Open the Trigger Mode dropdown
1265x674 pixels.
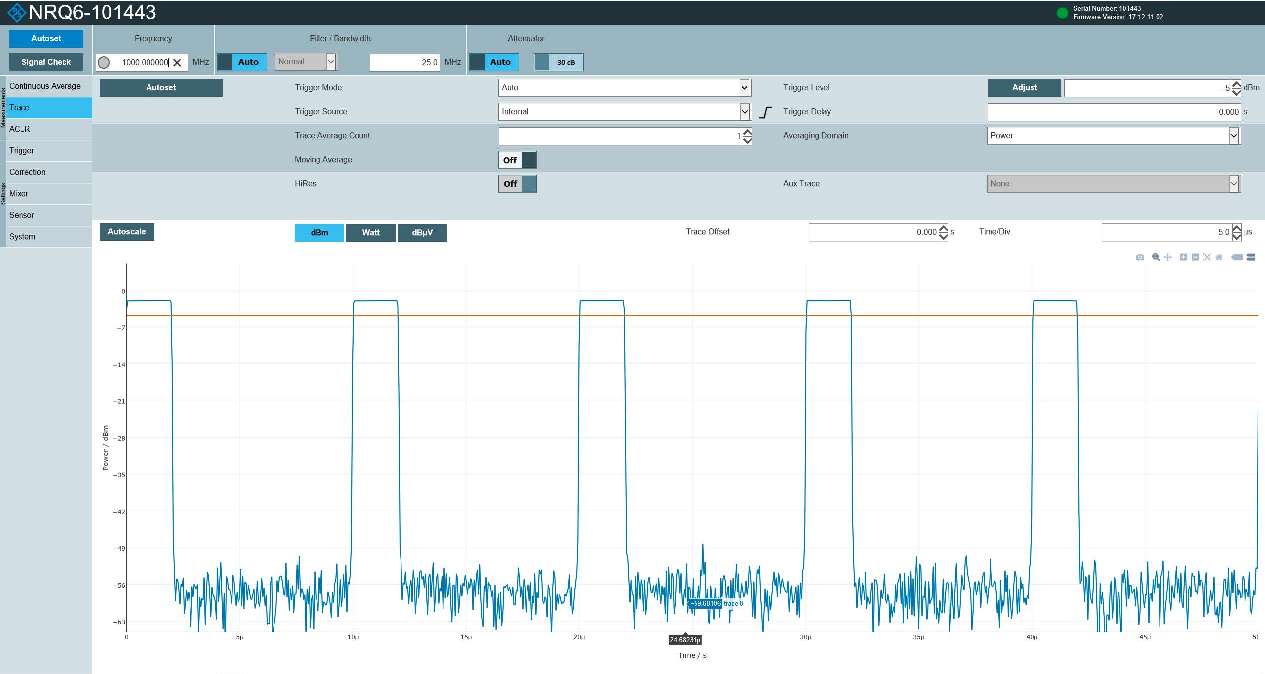click(x=624, y=87)
